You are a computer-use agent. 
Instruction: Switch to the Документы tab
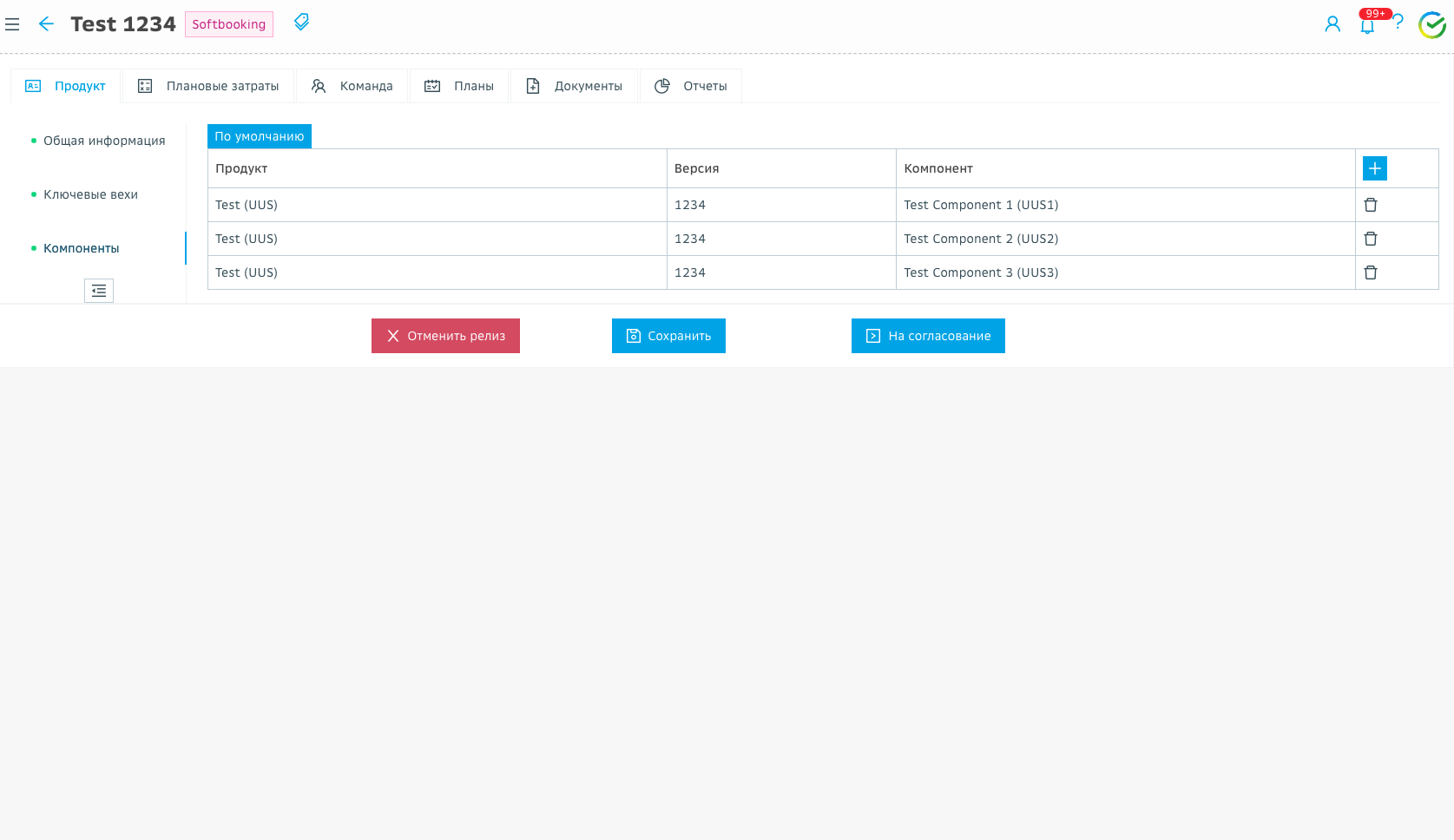pos(575,86)
